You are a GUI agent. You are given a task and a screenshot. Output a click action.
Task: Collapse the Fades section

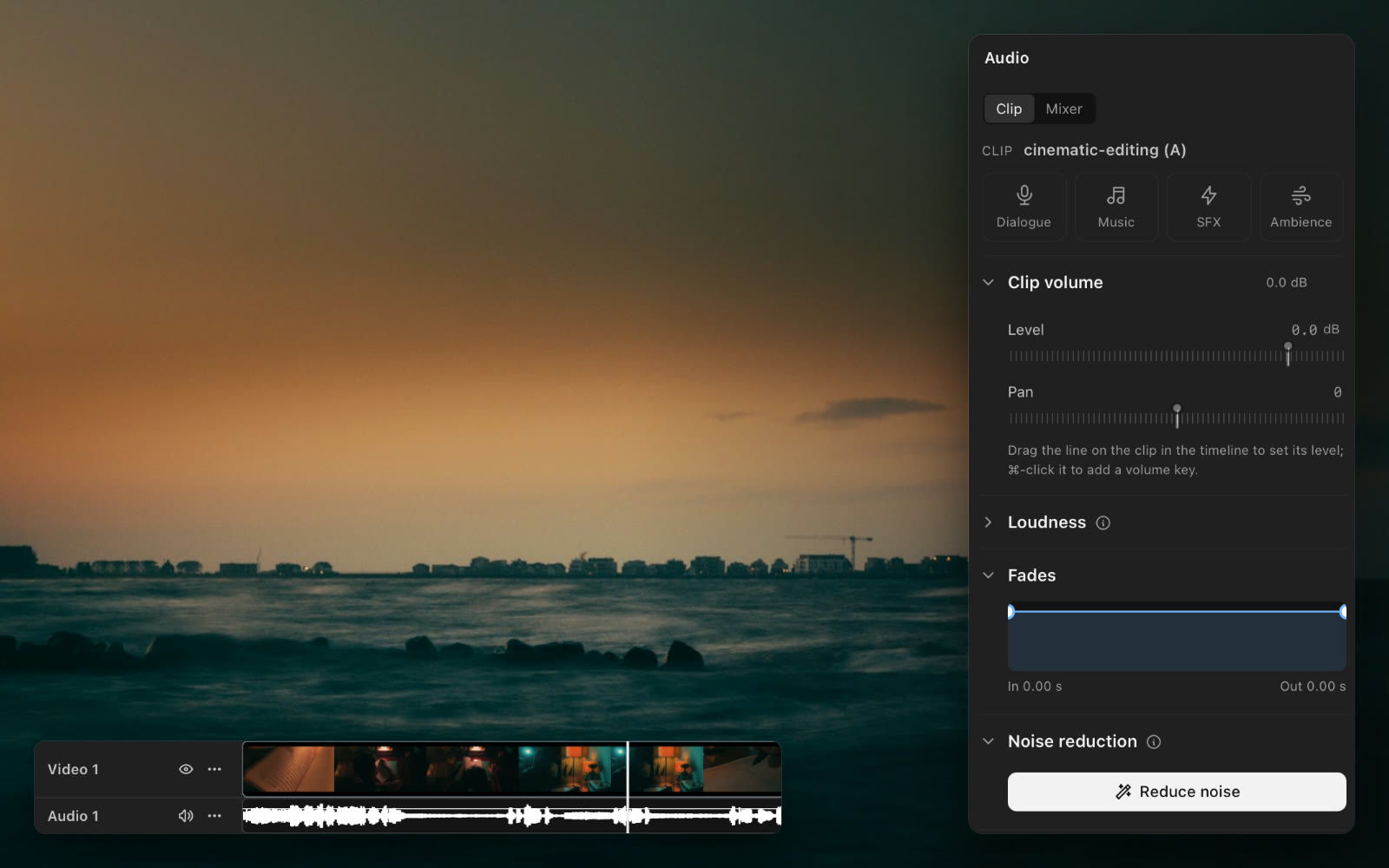click(988, 575)
